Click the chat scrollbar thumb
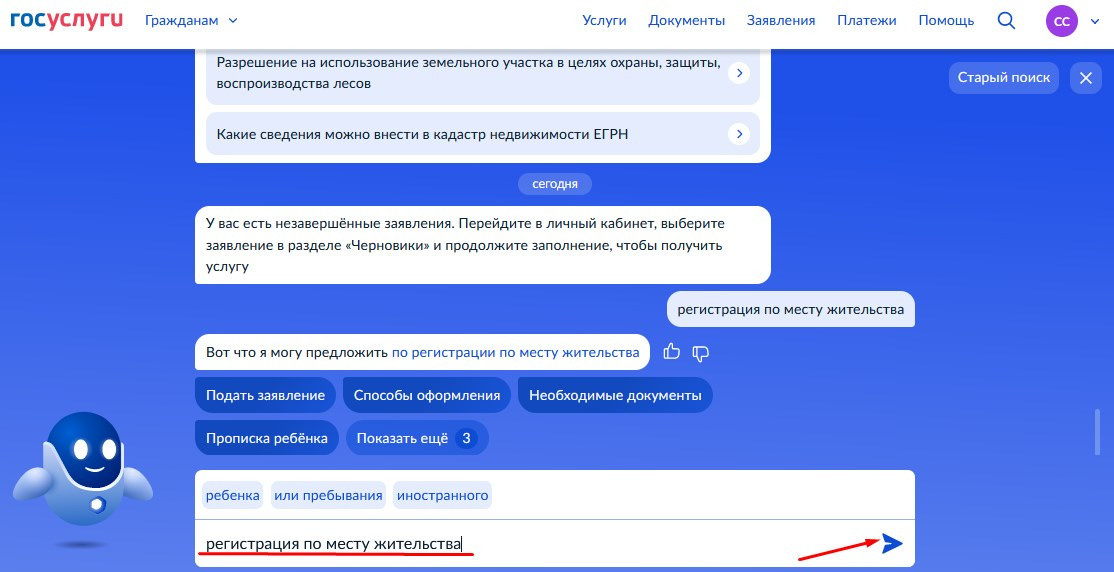Image resolution: width=1114 pixels, height=572 pixels. point(1098,432)
